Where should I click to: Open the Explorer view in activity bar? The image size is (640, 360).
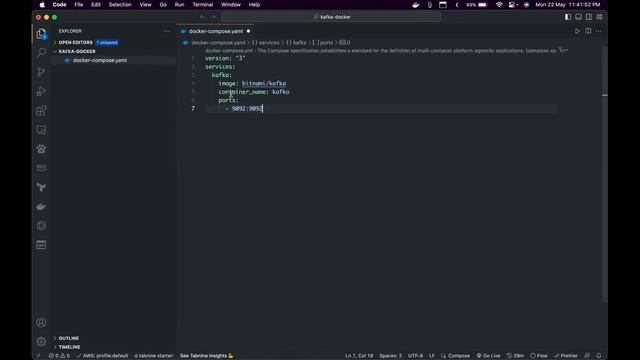pyautogui.click(x=41, y=33)
